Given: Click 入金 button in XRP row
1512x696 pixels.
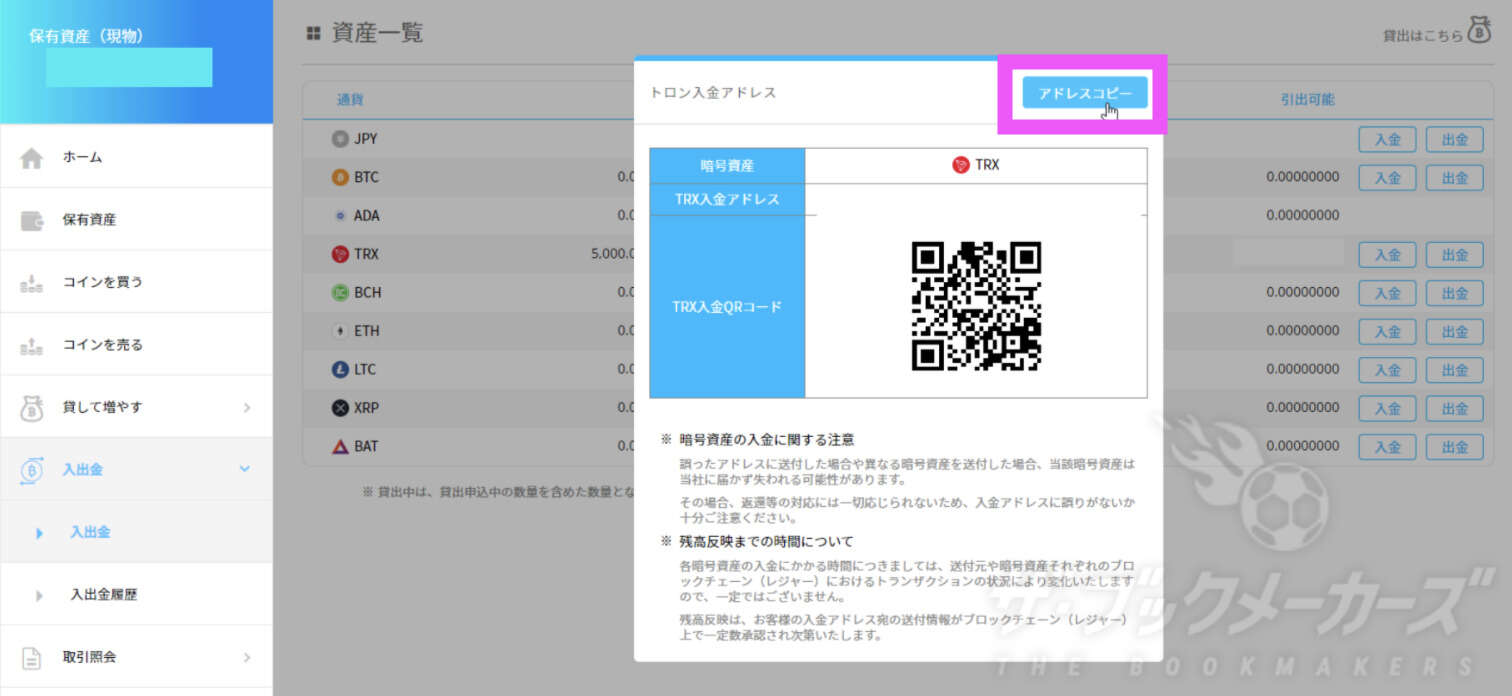Looking at the screenshot, I should pyautogui.click(x=1387, y=408).
